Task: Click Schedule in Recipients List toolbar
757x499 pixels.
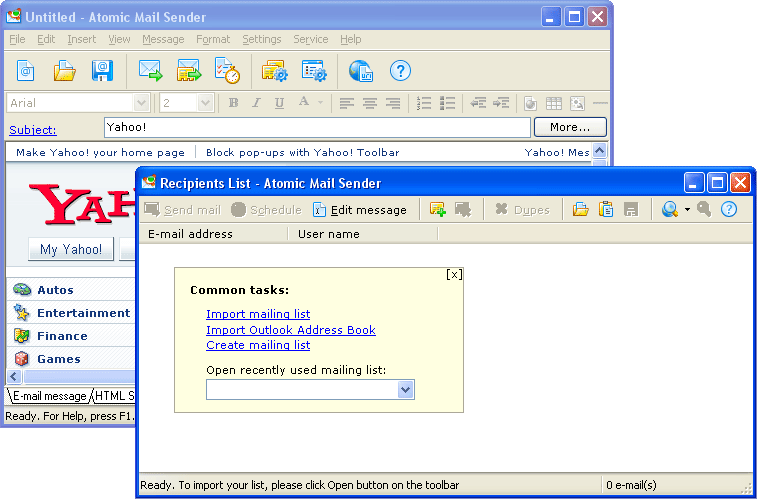Action: (266, 210)
